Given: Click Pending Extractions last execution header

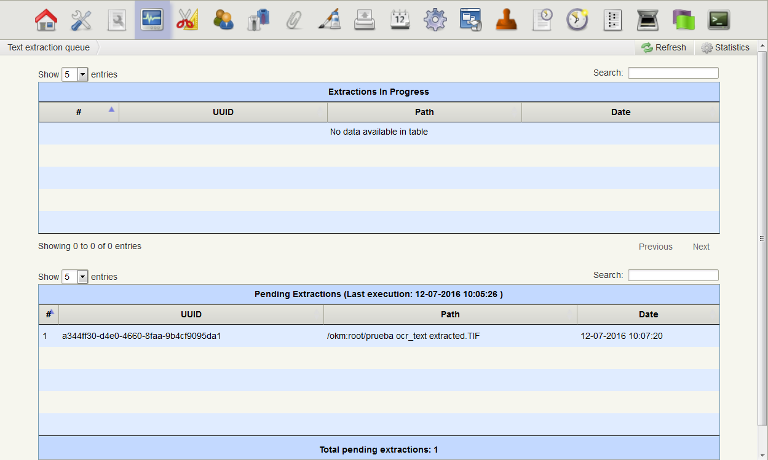Looking at the screenshot, I should [379, 294].
